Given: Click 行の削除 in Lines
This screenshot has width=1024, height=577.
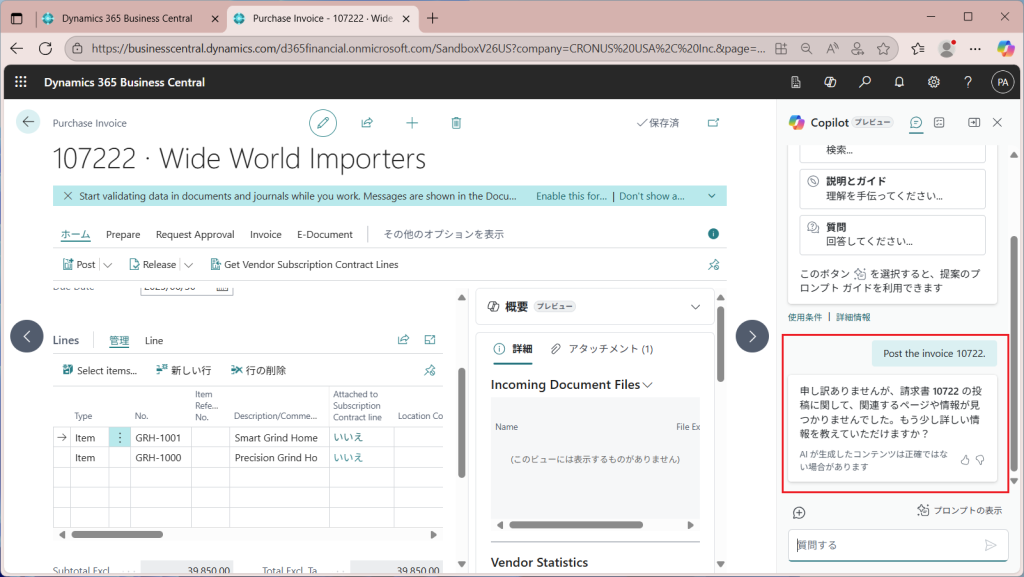Looking at the screenshot, I should coord(259,370).
